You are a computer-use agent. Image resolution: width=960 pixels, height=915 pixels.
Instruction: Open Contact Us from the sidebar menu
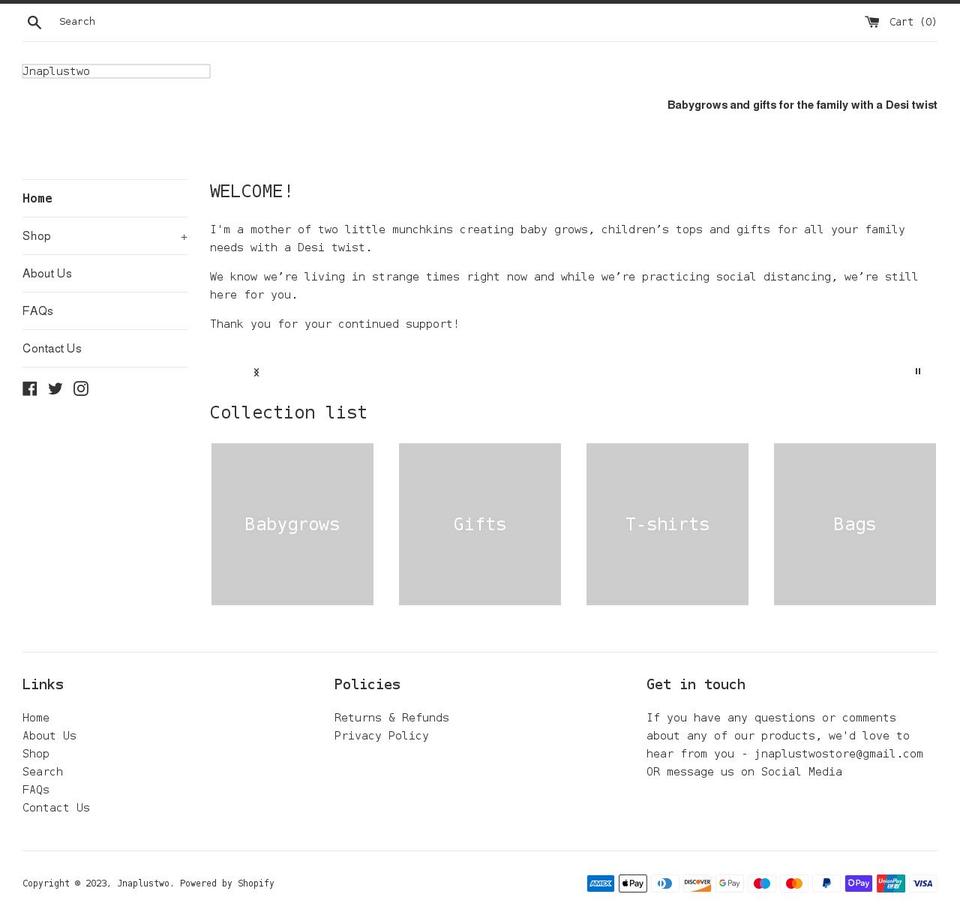click(52, 348)
